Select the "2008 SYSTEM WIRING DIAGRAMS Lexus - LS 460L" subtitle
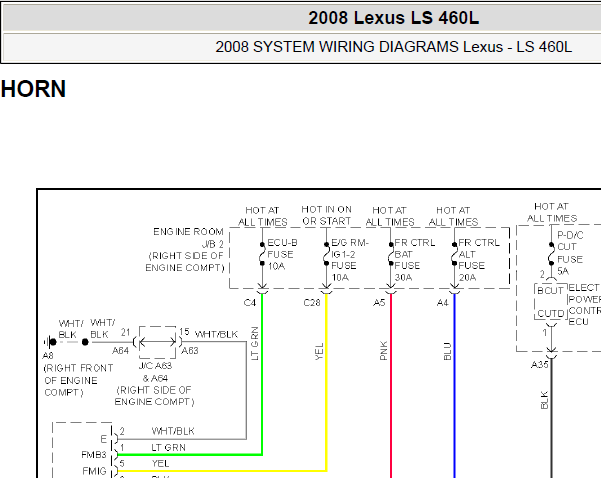 (394, 47)
